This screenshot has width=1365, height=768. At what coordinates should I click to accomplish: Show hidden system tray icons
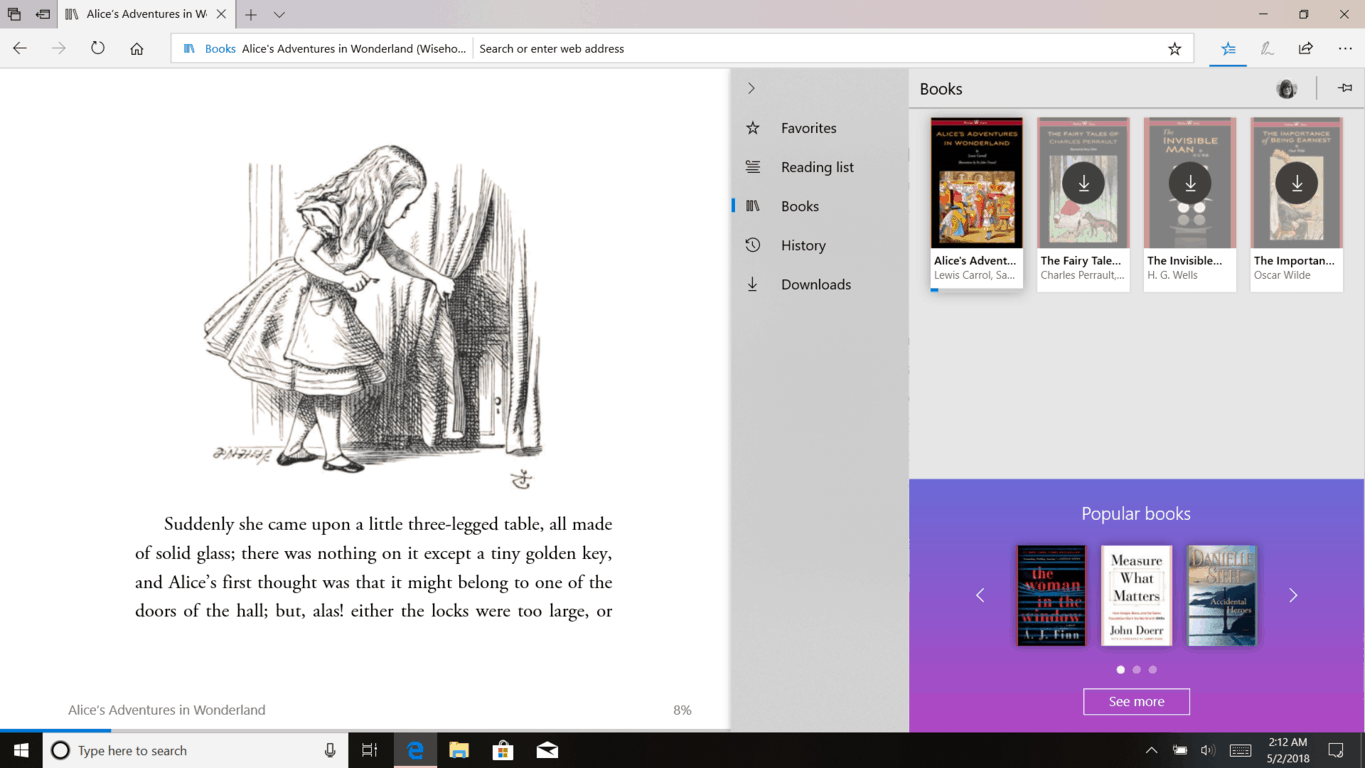1151,750
